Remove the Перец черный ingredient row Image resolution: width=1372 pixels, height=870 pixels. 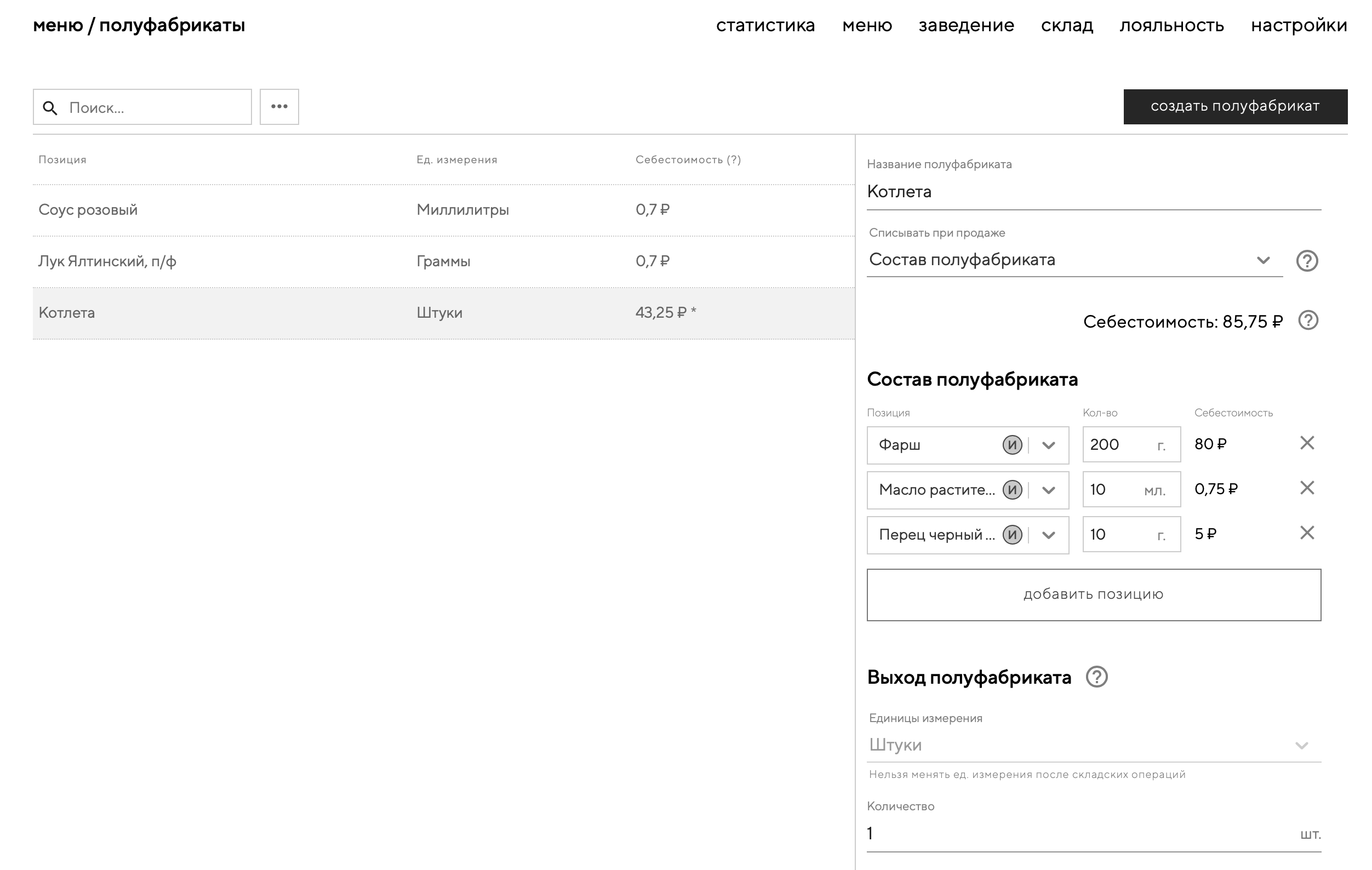click(1307, 533)
